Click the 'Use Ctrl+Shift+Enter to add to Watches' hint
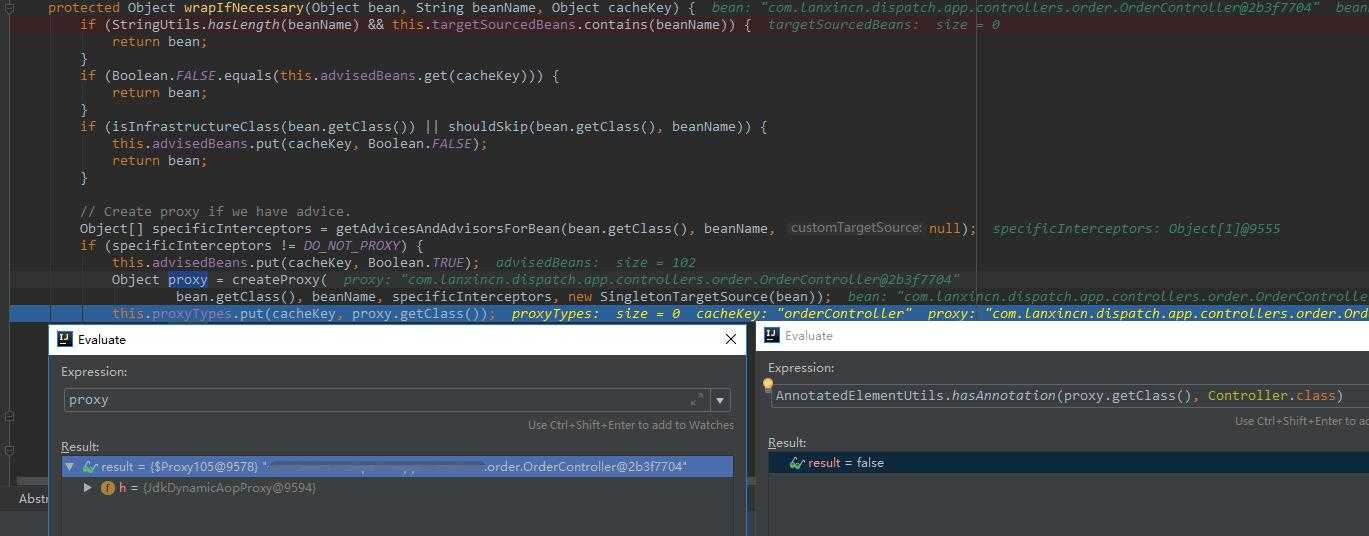 click(631, 425)
